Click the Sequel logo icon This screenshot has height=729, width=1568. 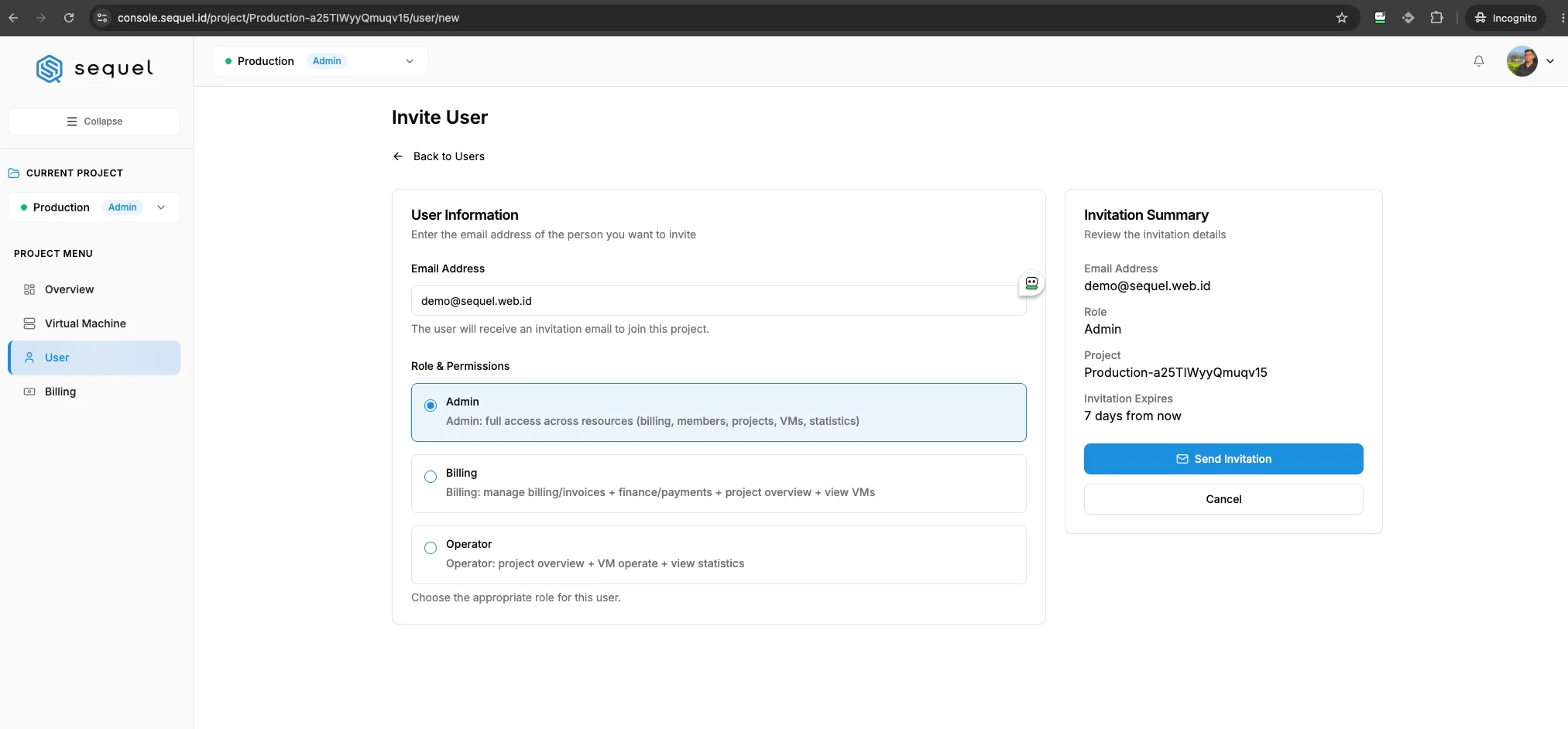(x=50, y=69)
